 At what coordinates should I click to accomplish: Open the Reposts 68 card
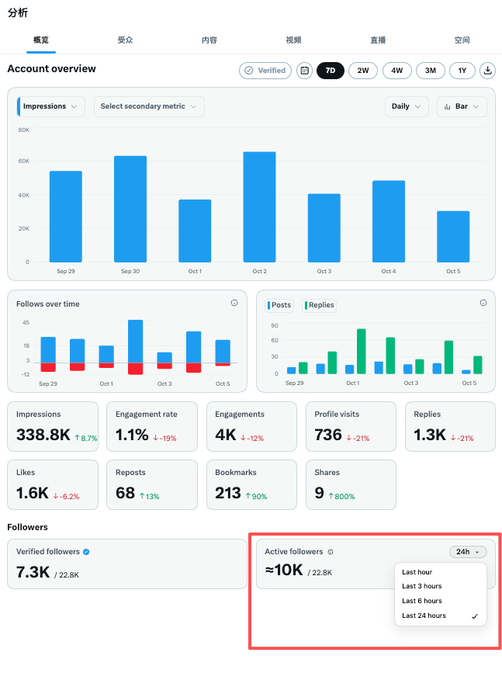[x=152, y=485]
